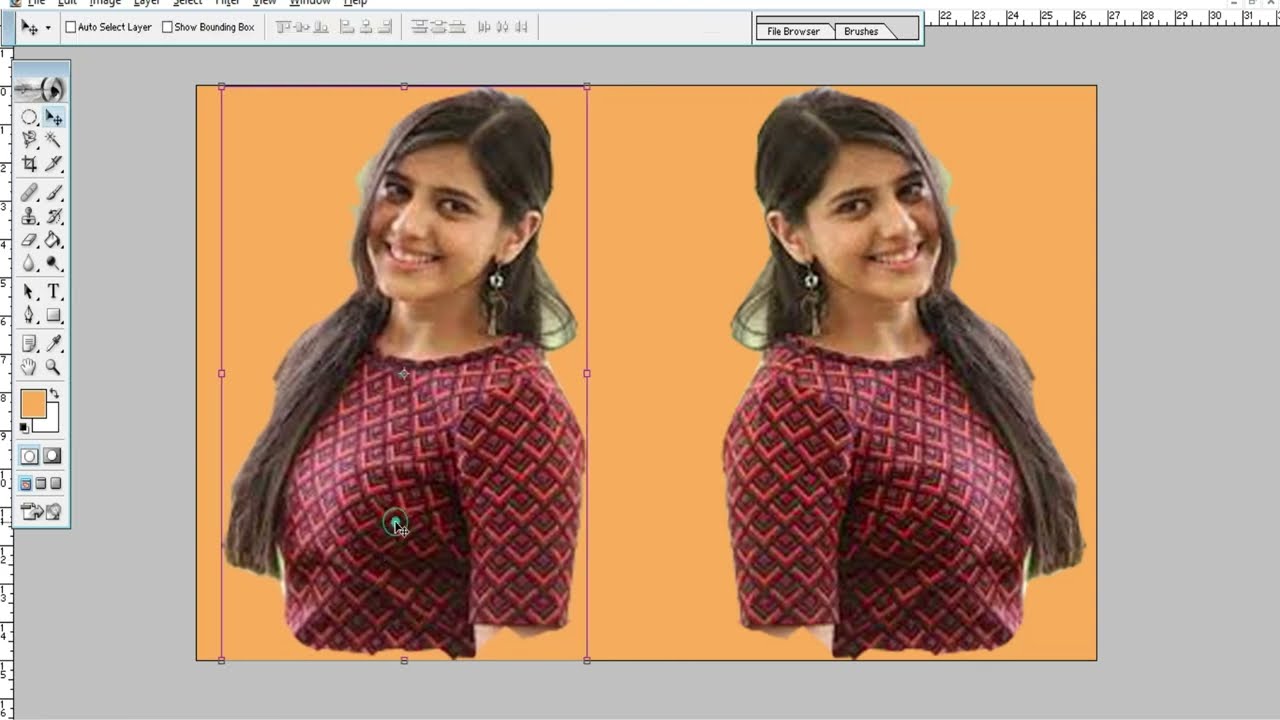This screenshot has height=720, width=1280.
Task: Click the orange foreground color swatch
Action: pos(33,404)
